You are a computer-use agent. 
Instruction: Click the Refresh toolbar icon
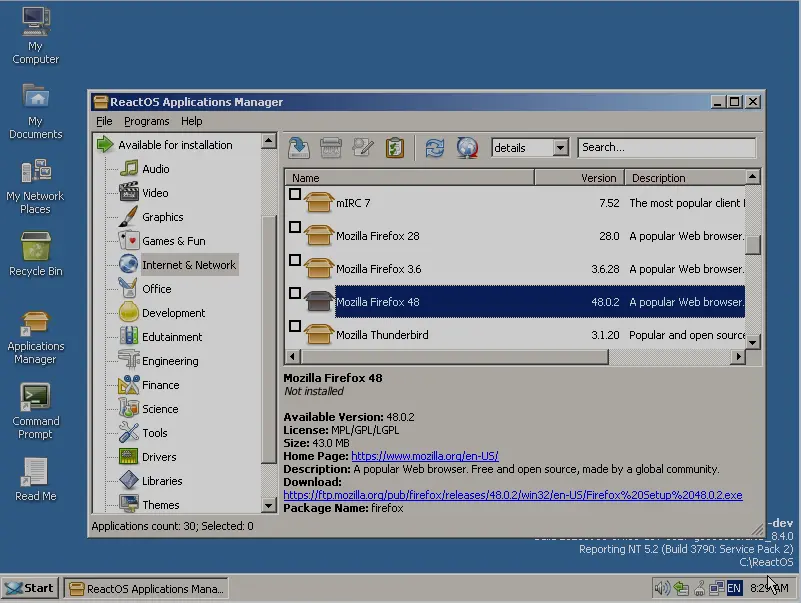pyautogui.click(x=435, y=148)
